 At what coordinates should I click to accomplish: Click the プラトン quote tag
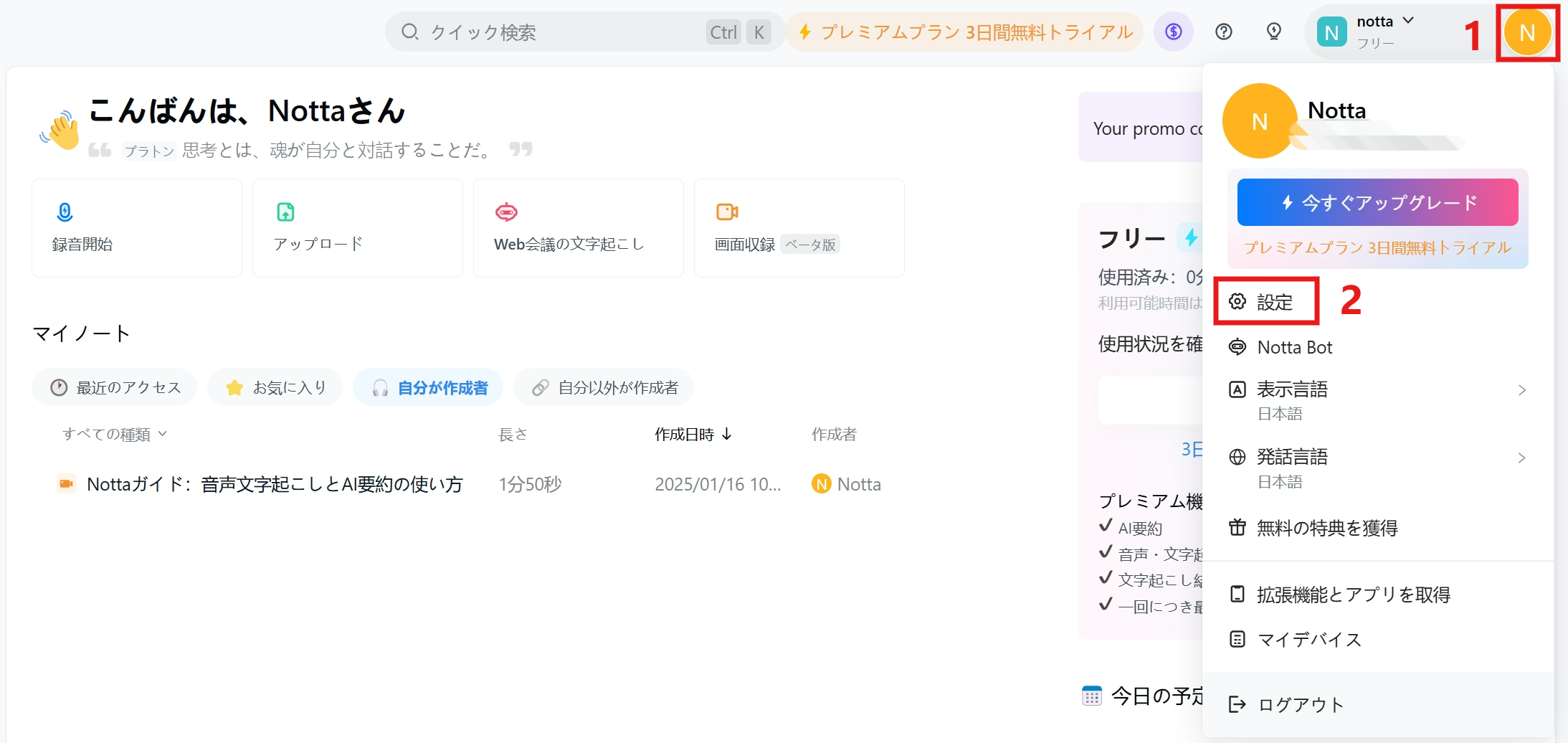click(x=149, y=151)
